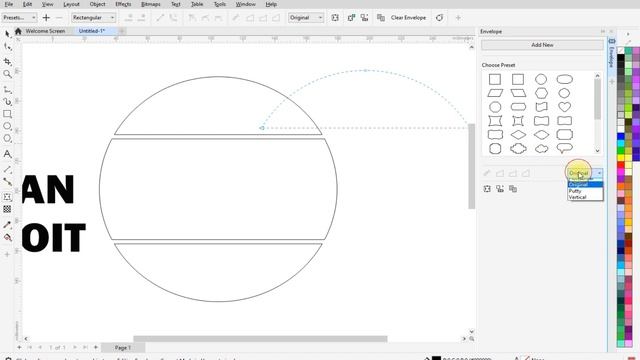640x360 pixels.
Task: Open the Envelope vertical docker tab
Action: click(611, 53)
